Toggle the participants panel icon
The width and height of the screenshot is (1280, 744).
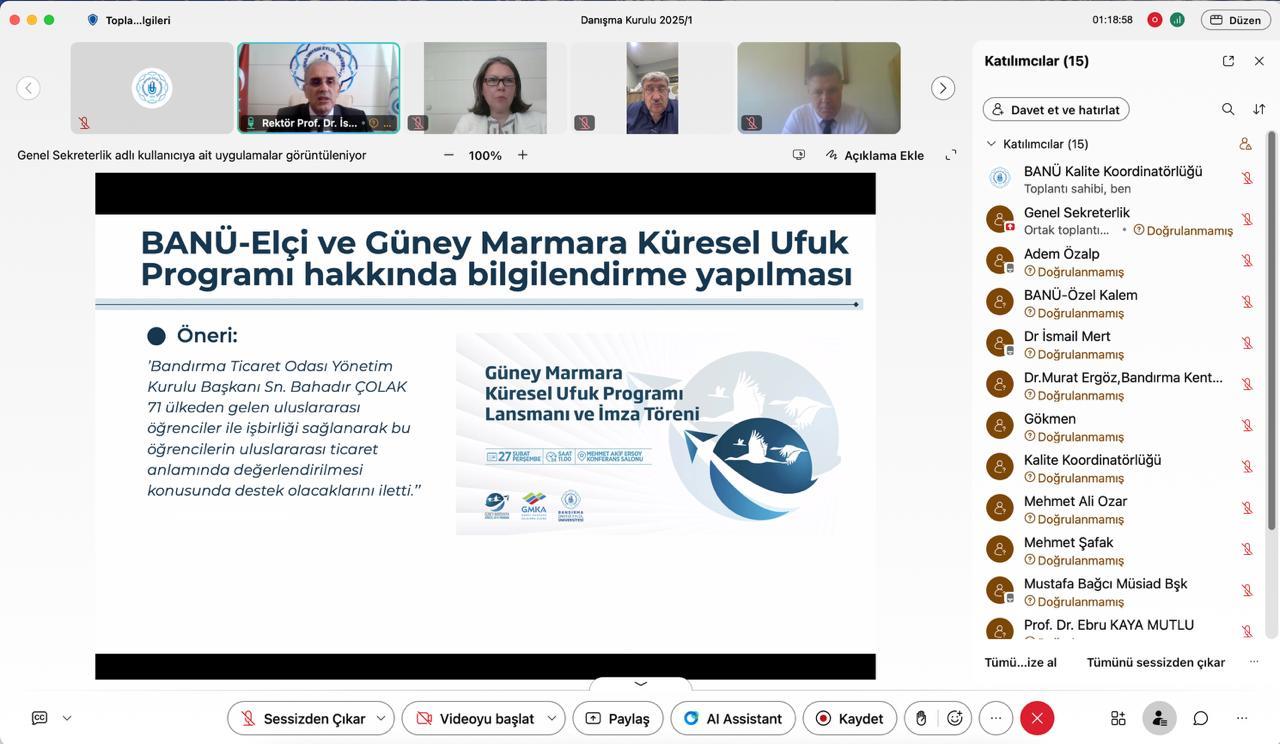coord(1159,718)
